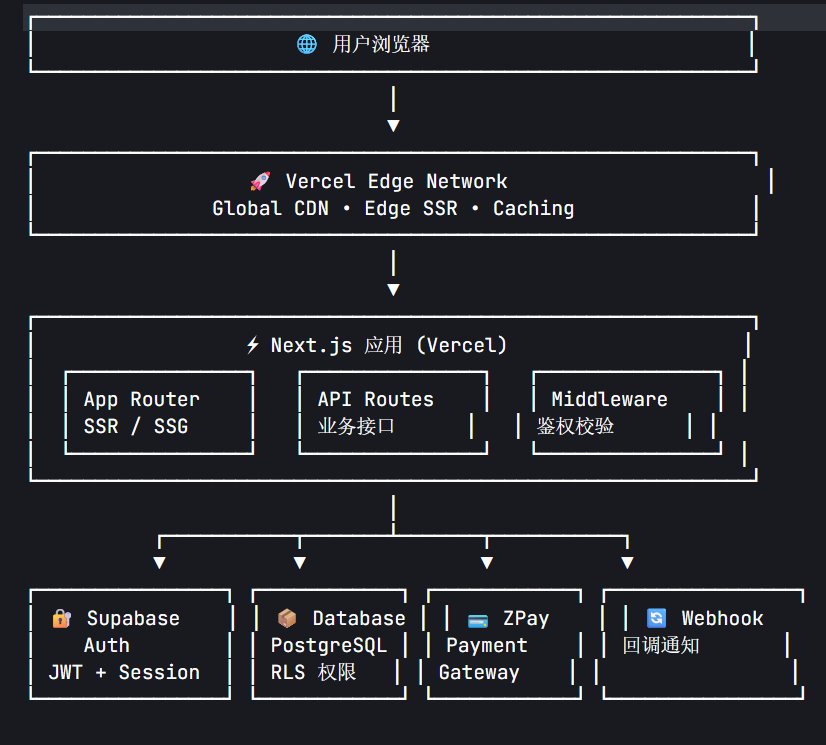Click the Global CDN • Edge SSR • Caching line
Viewport: 826px width, 745px height.
(393, 208)
